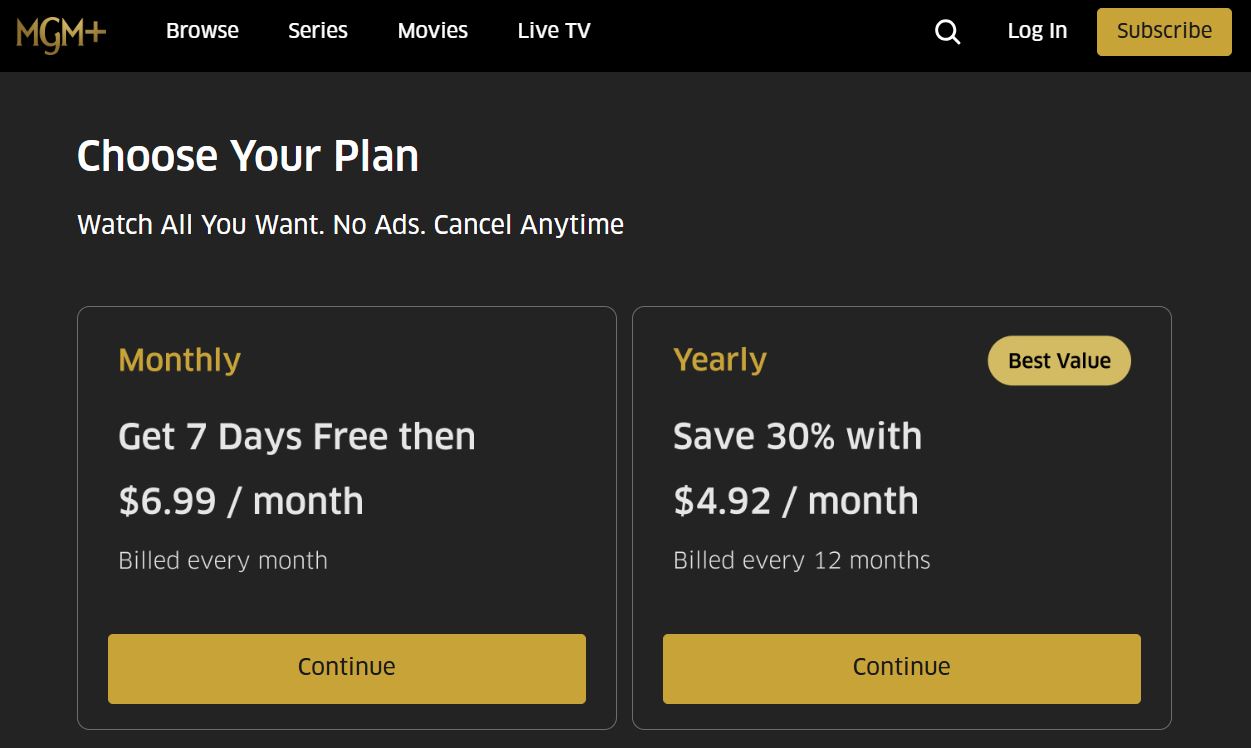
Task: Click the Log In link
Action: click(x=1037, y=31)
